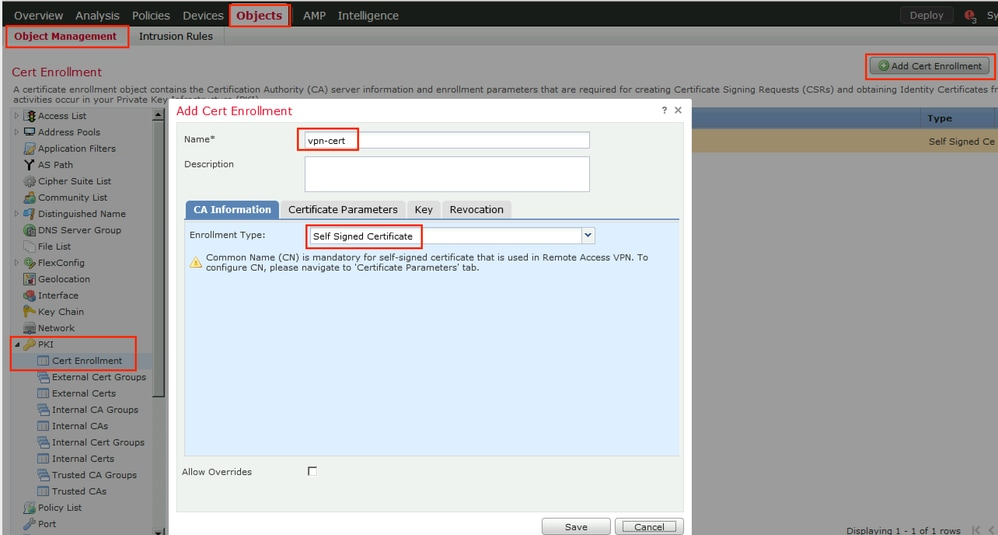Enable the Allow Overrides checkbox
This screenshot has width=998, height=535.
pyautogui.click(x=312, y=471)
